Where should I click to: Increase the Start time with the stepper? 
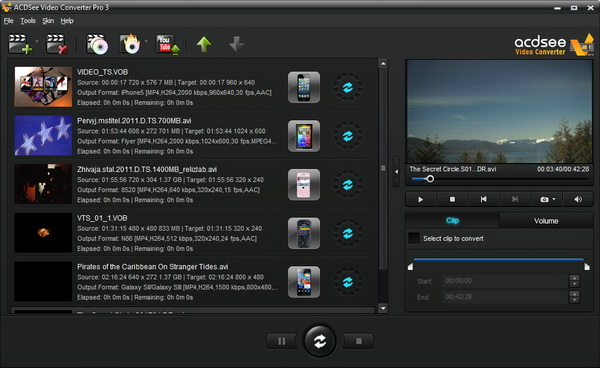(574, 278)
